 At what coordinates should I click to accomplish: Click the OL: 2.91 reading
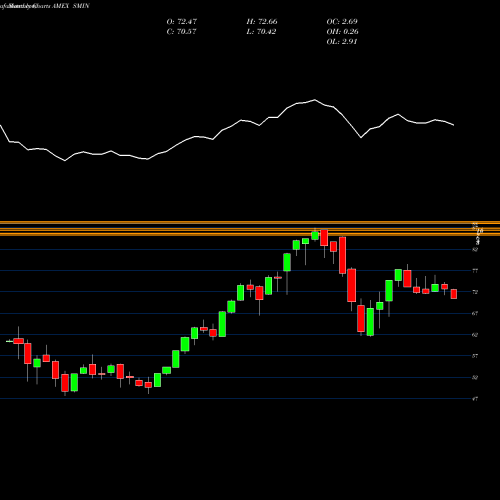coord(342,42)
